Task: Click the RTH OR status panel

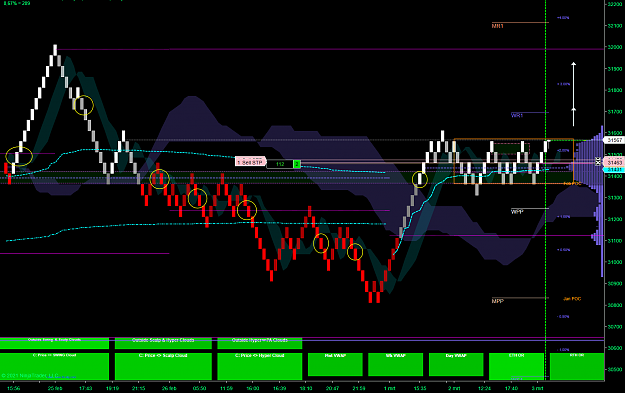Action: (577, 366)
